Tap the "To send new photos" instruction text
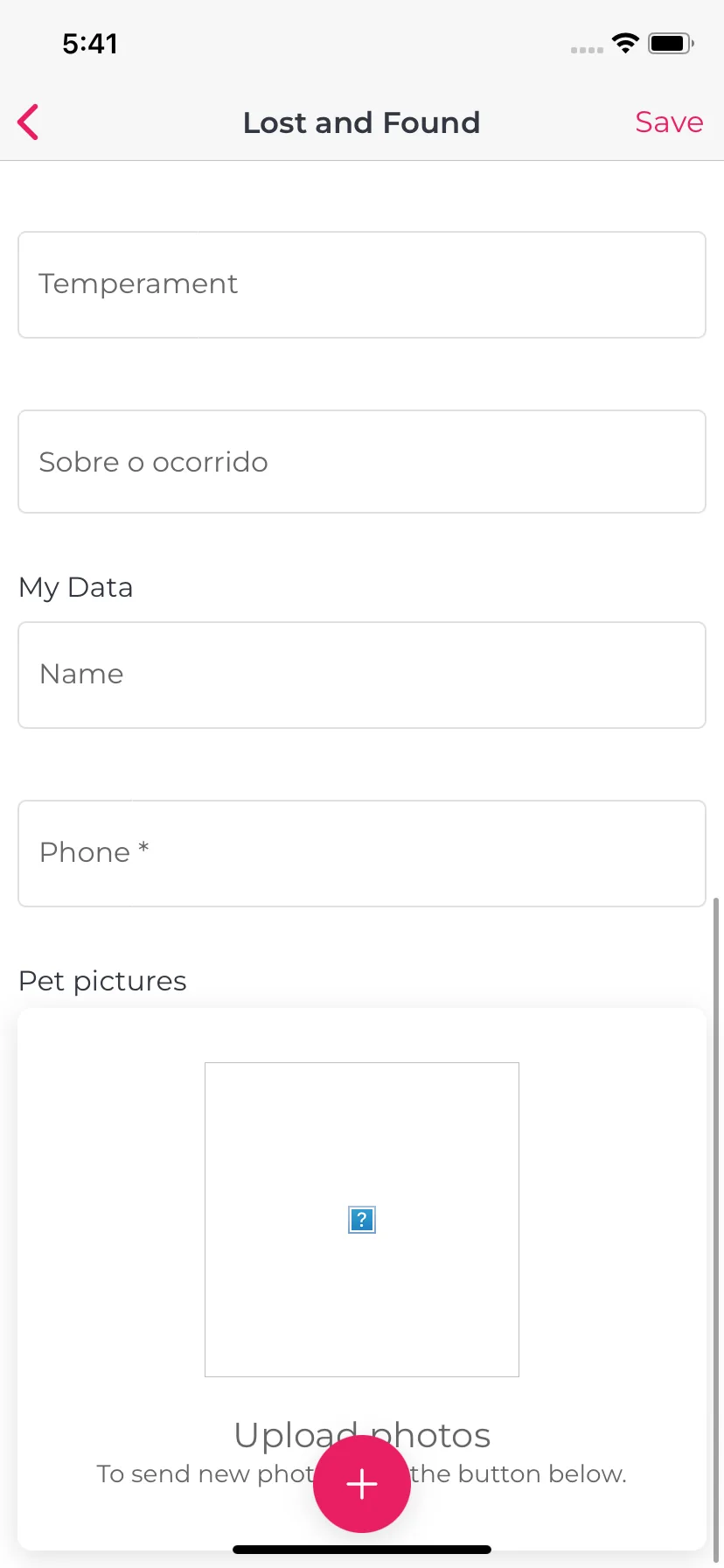The height and width of the screenshot is (1568, 724). (362, 1473)
